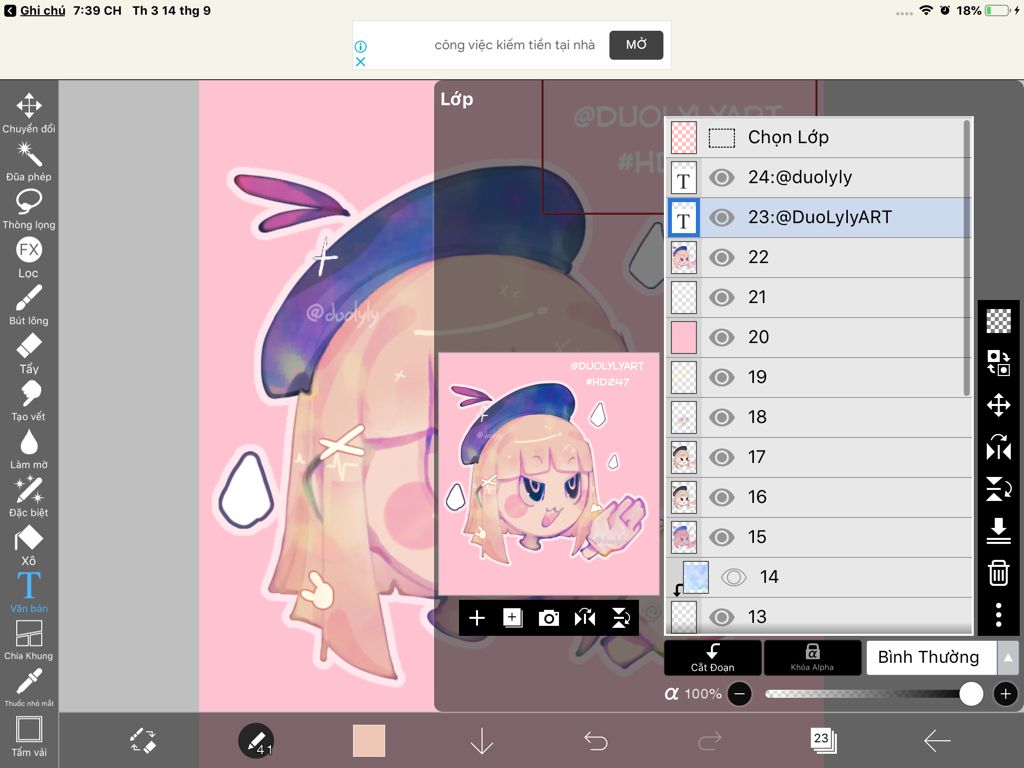The image size is (1024, 768).
Task: Select layer 16 thumbnail
Action: [684, 498]
